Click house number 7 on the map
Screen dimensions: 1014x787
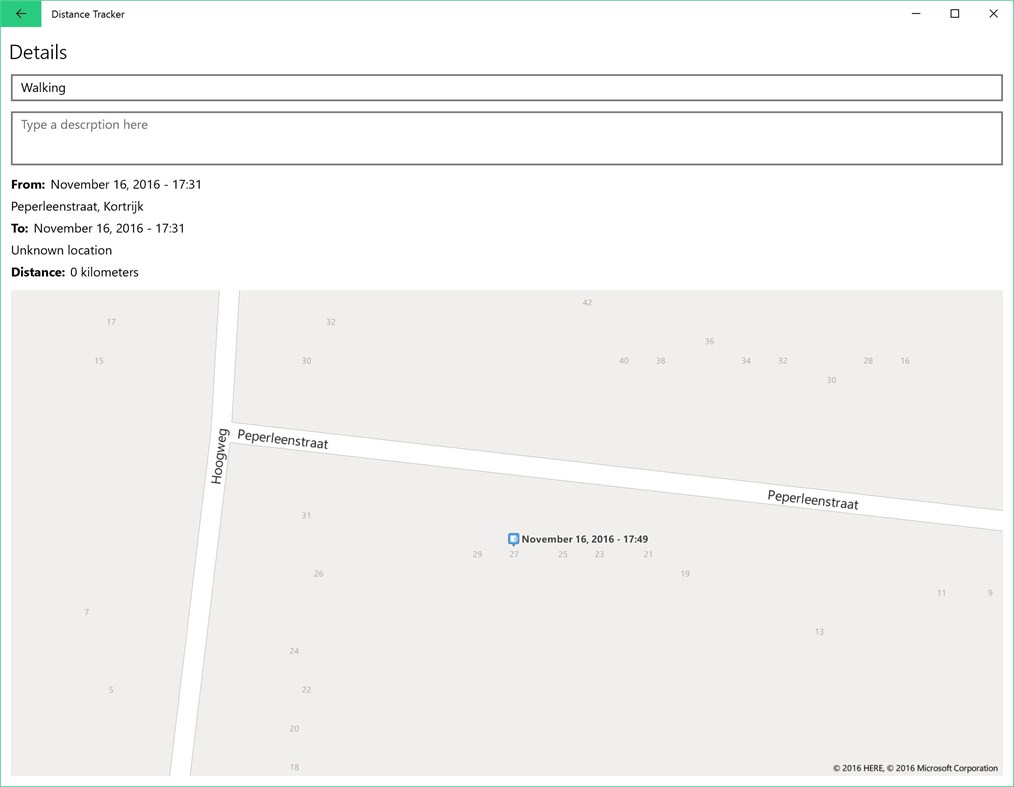(86, 612)
